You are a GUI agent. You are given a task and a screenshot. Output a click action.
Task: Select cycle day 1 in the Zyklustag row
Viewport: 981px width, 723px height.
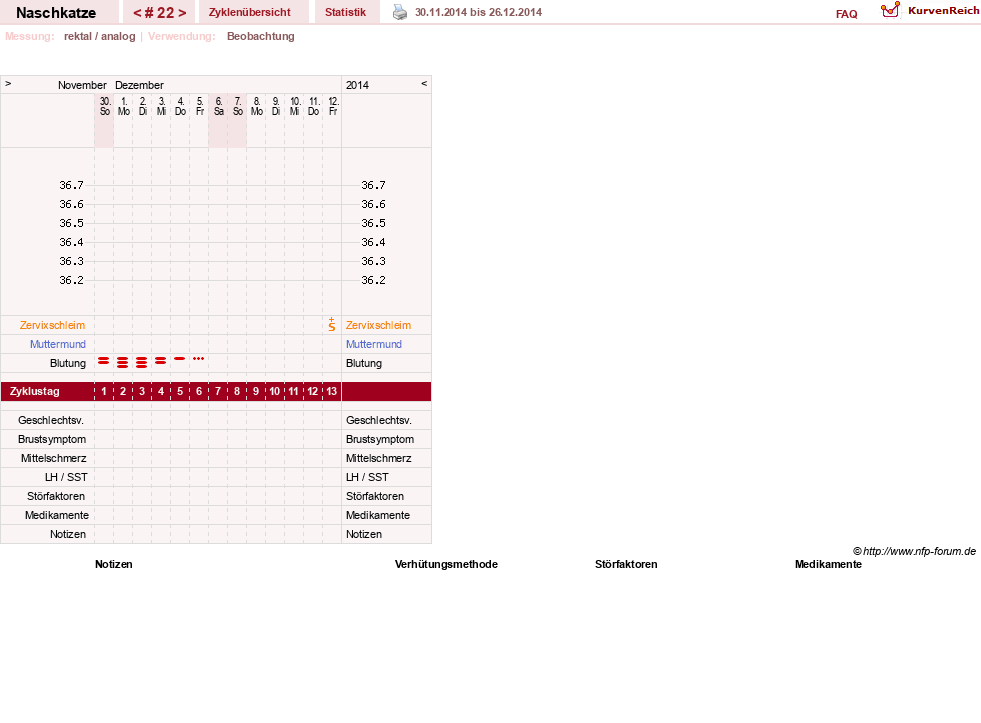pos(104,392)
